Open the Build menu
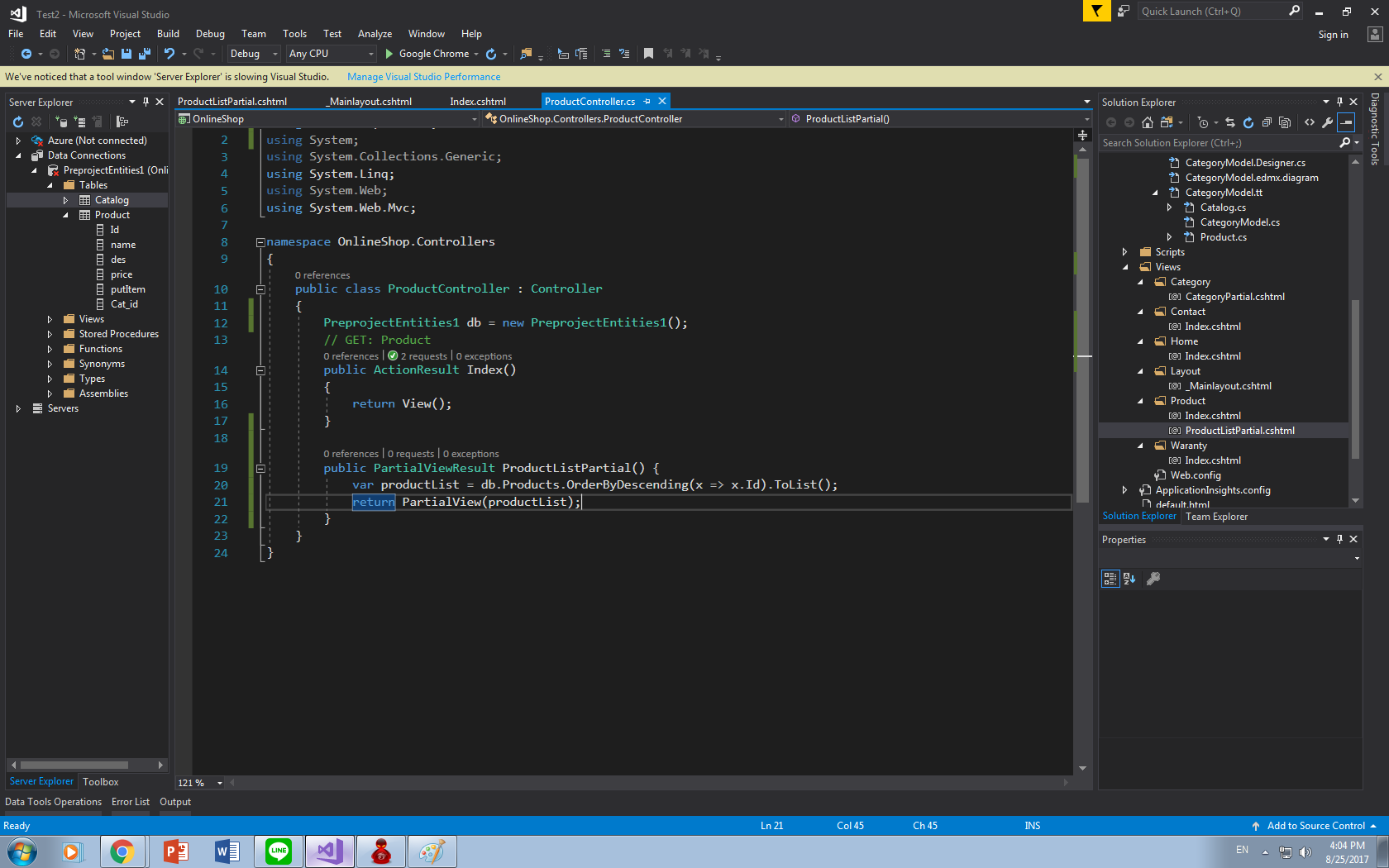Viewport: 1389px width, 868px height. (x=168, y=34)
